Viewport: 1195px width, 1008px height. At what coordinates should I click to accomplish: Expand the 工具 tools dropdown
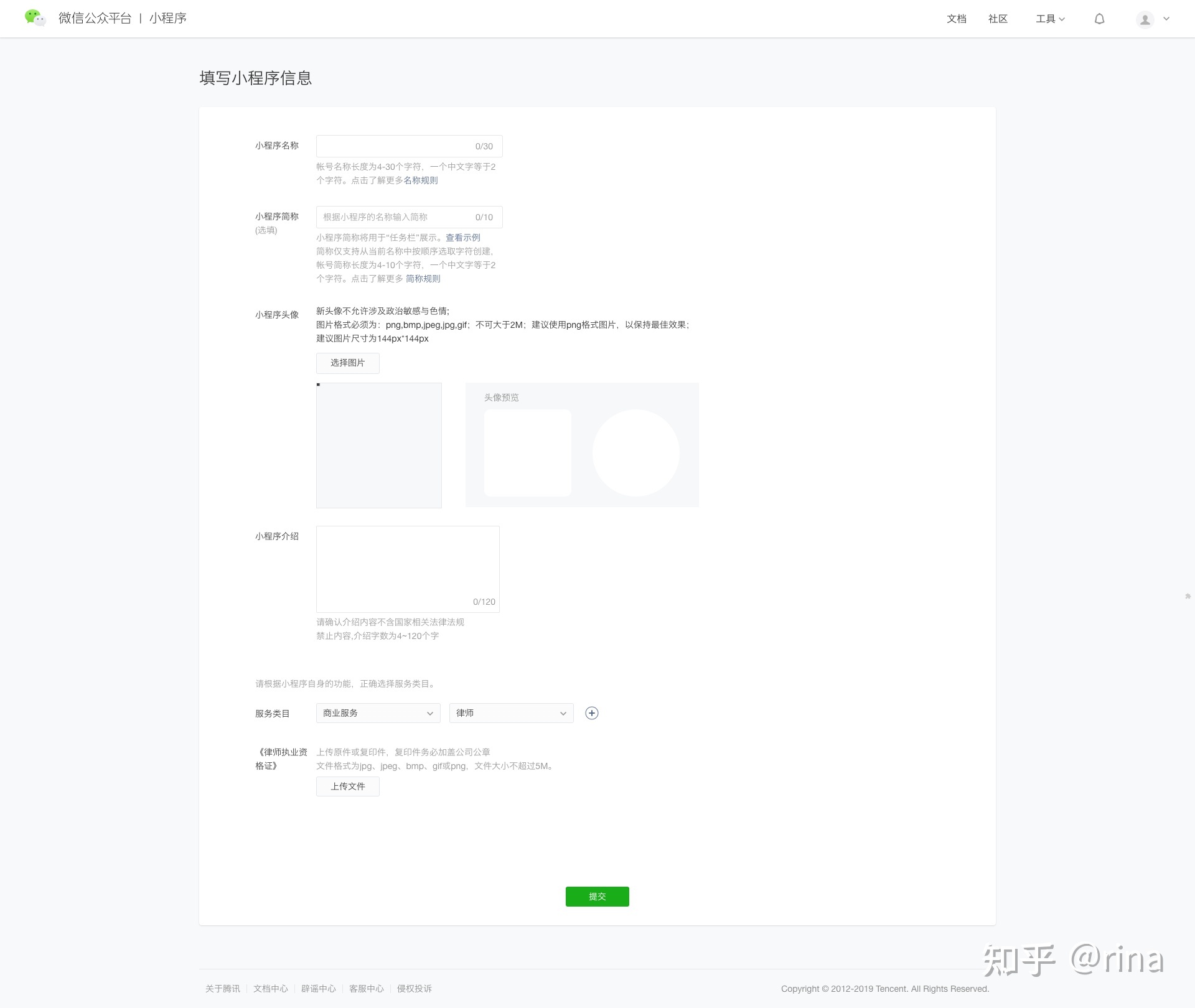(1050, 19)
